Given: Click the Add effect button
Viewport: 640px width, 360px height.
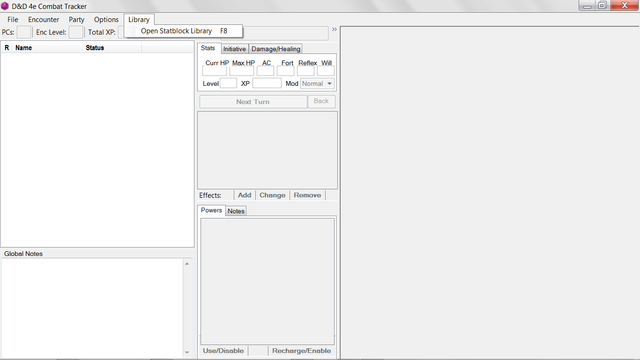Looking at the screenshot, I should (244, 195).
